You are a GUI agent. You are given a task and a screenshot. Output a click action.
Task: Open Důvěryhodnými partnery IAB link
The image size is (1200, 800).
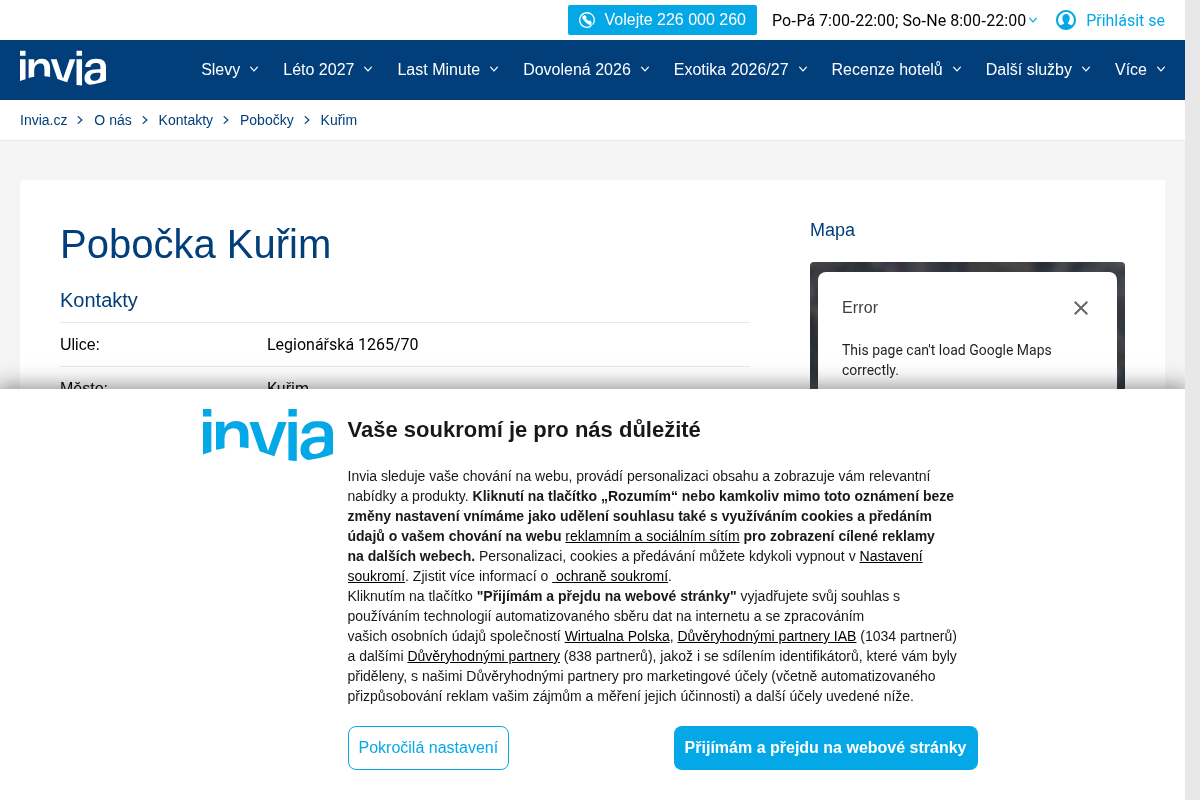[767, 636]
